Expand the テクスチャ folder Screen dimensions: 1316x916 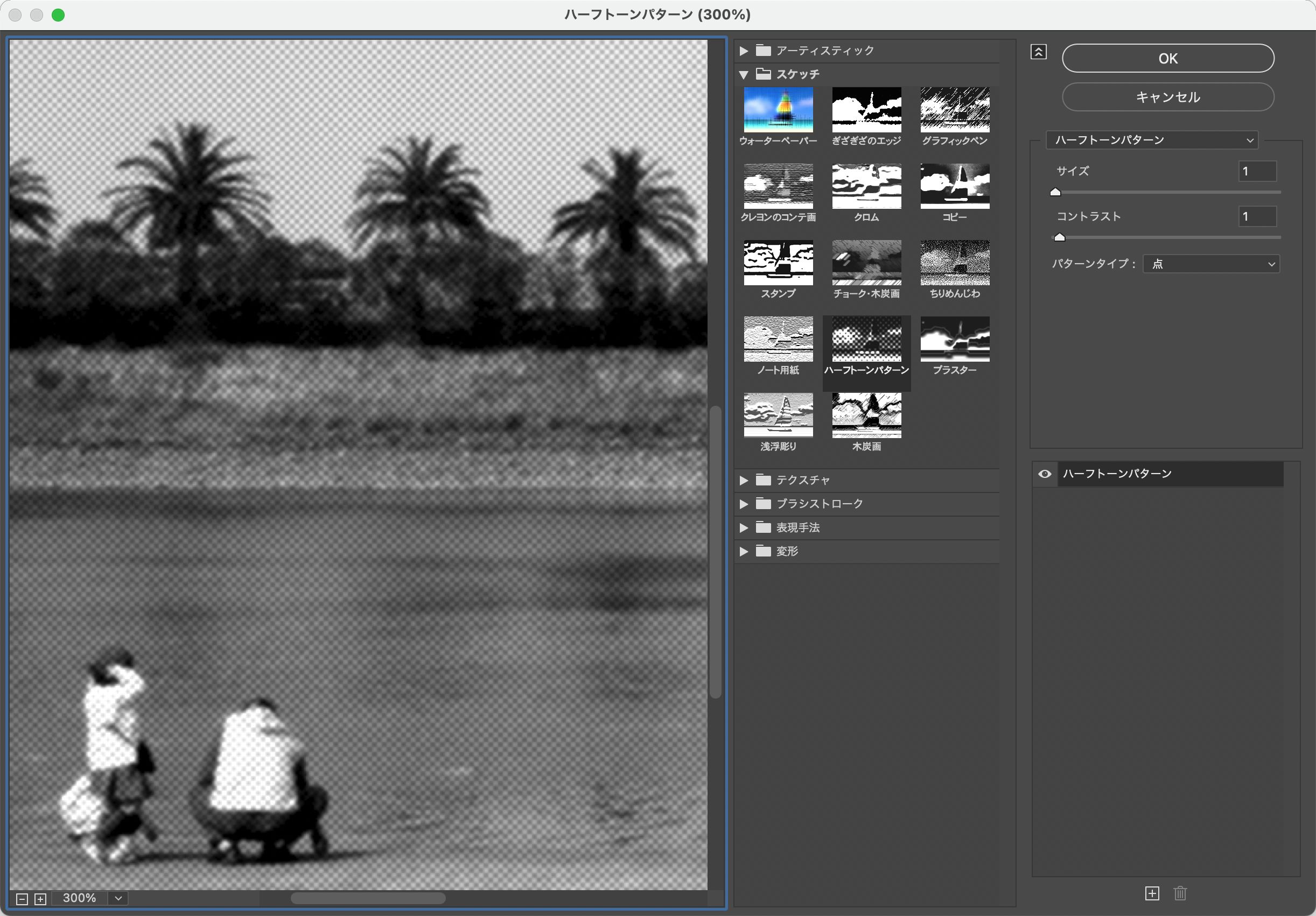pos(744,480)
